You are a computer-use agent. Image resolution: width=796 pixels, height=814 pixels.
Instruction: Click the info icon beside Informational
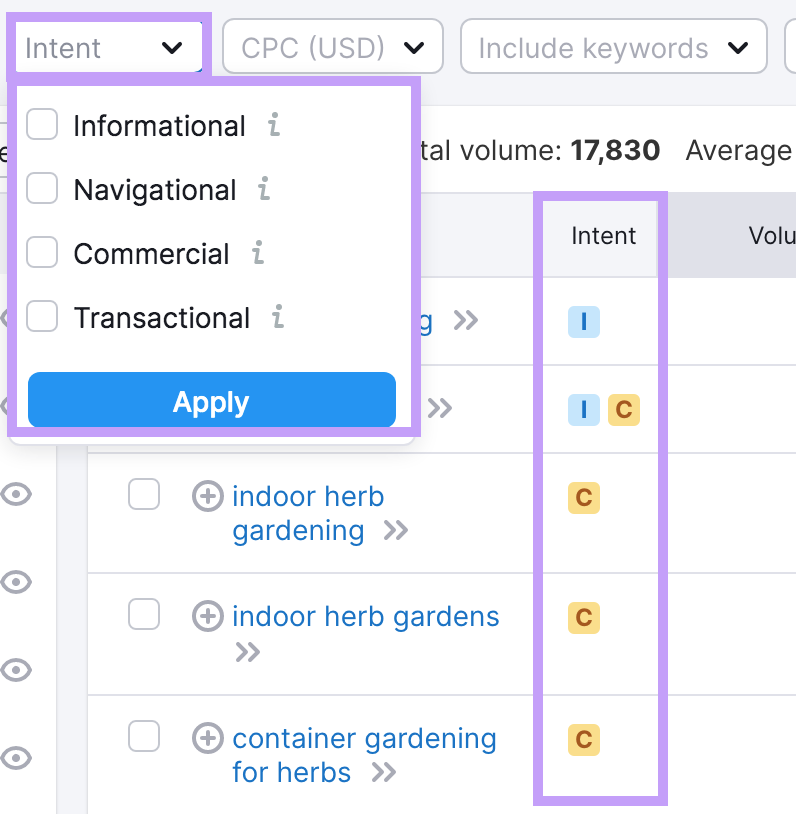(x=275, y=125)
